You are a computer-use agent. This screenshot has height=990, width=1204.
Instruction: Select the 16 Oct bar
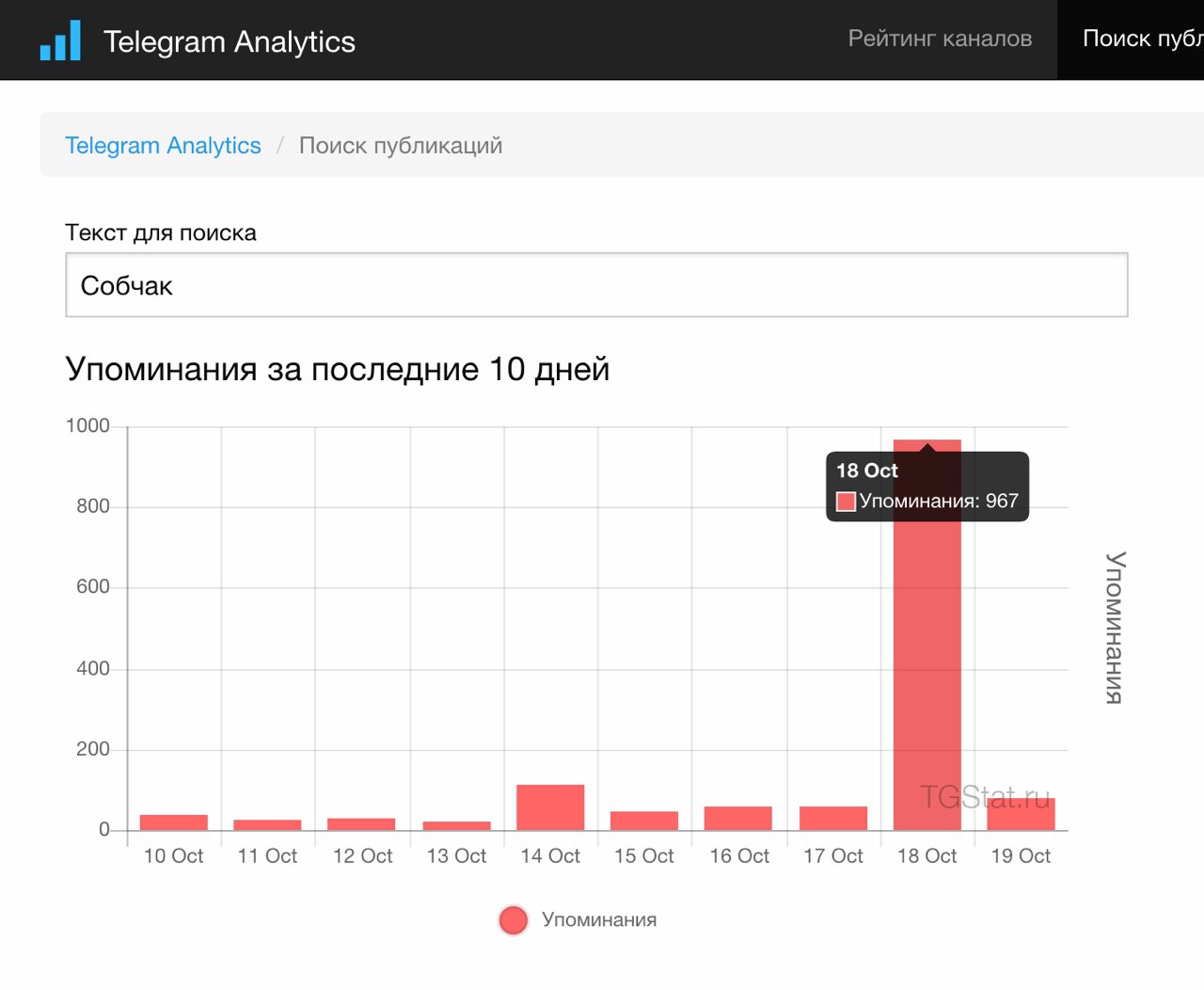tap(738, 818)
